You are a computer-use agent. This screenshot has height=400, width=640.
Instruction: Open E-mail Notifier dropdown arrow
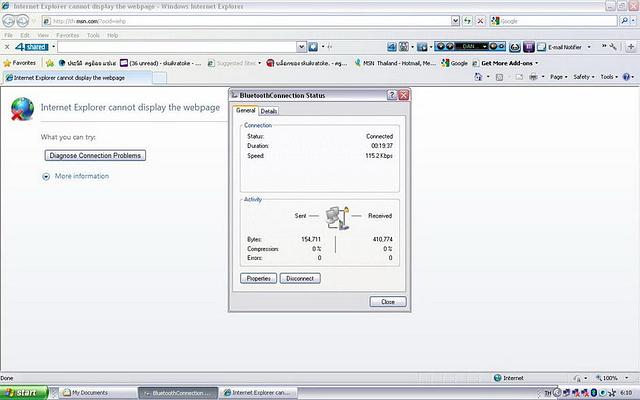tap(589, 47)
